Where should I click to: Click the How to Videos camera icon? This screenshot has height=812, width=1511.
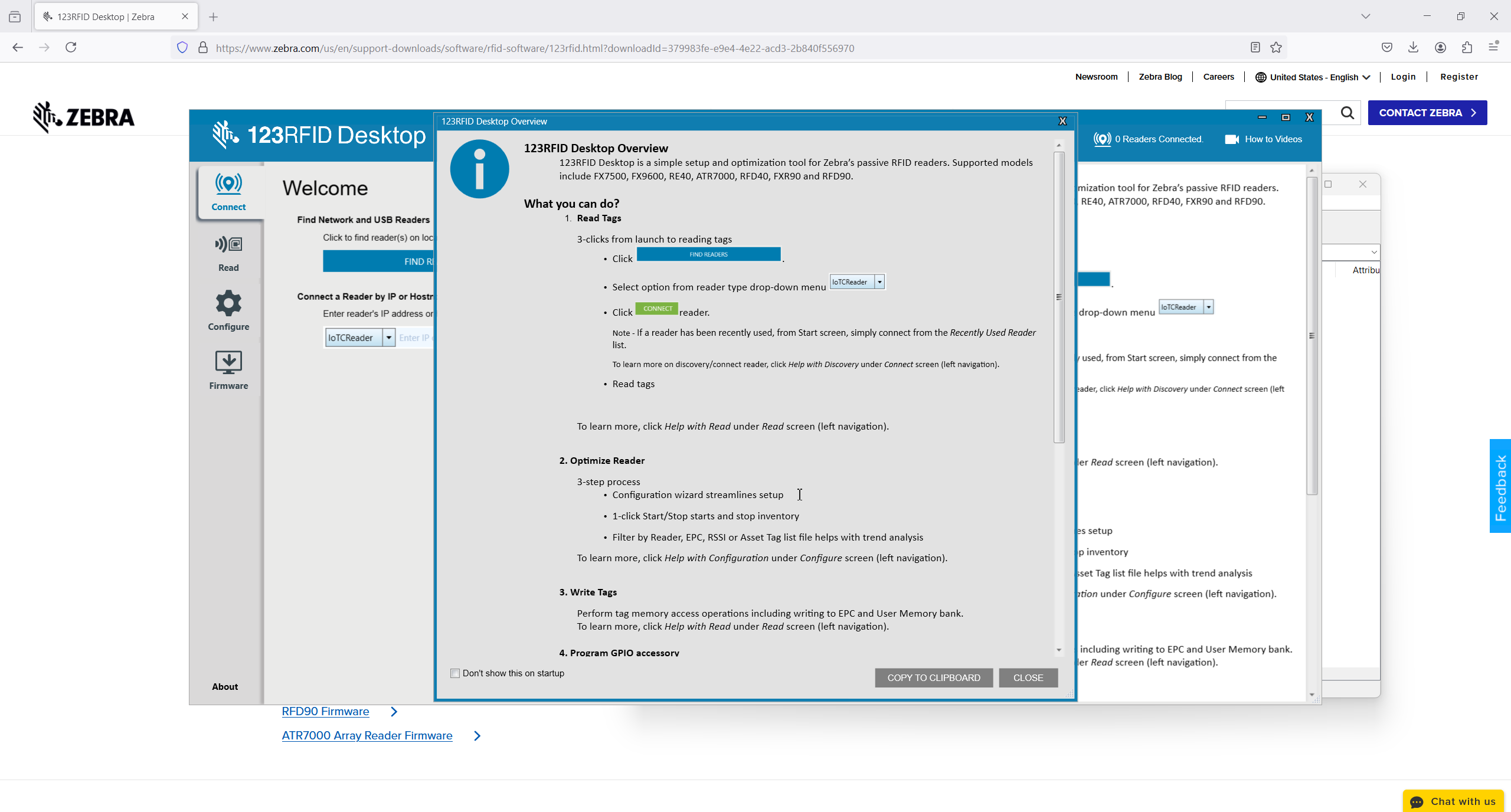point(1231,139)
